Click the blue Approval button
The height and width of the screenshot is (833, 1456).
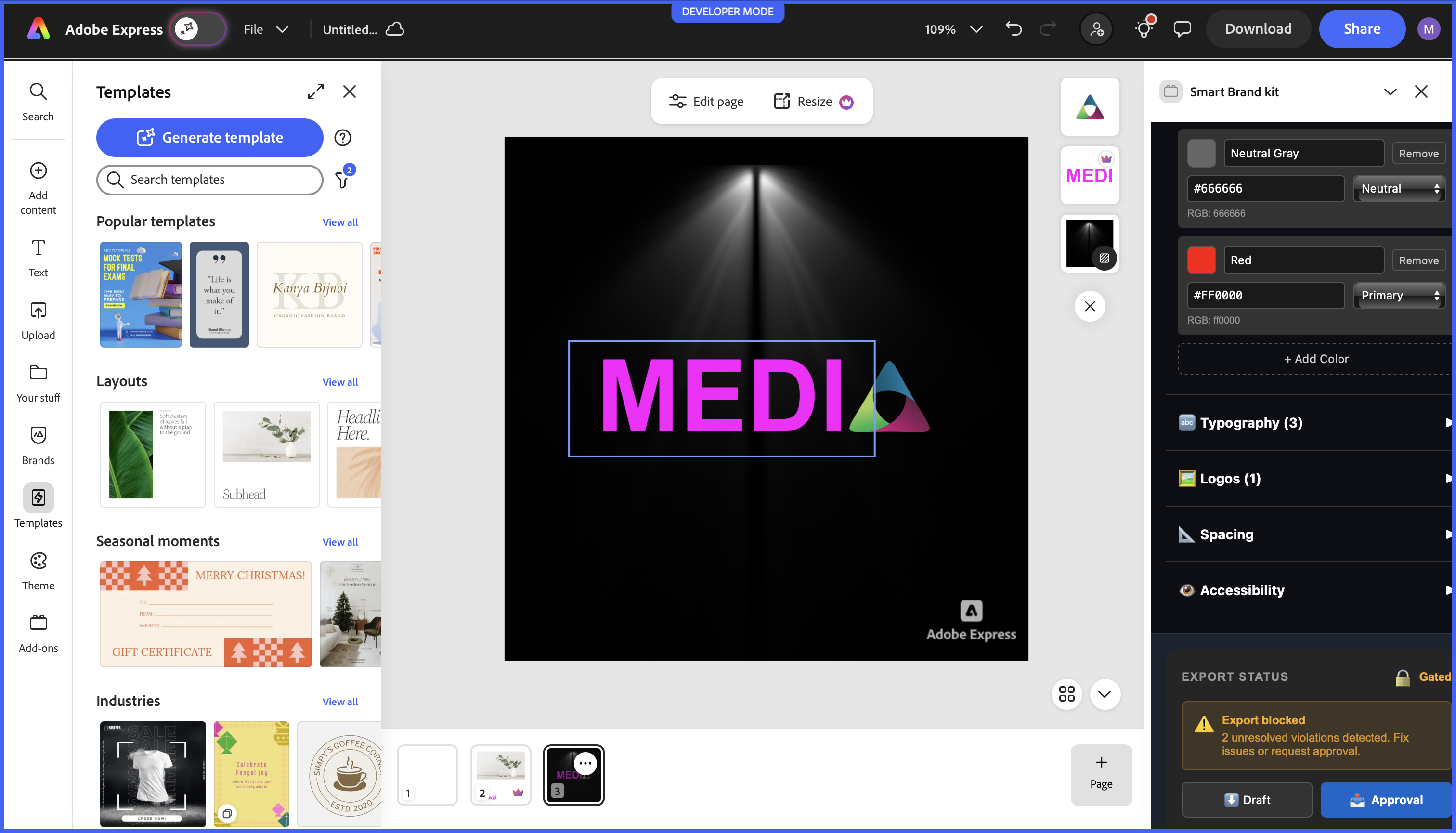(x=1386, y=800)
